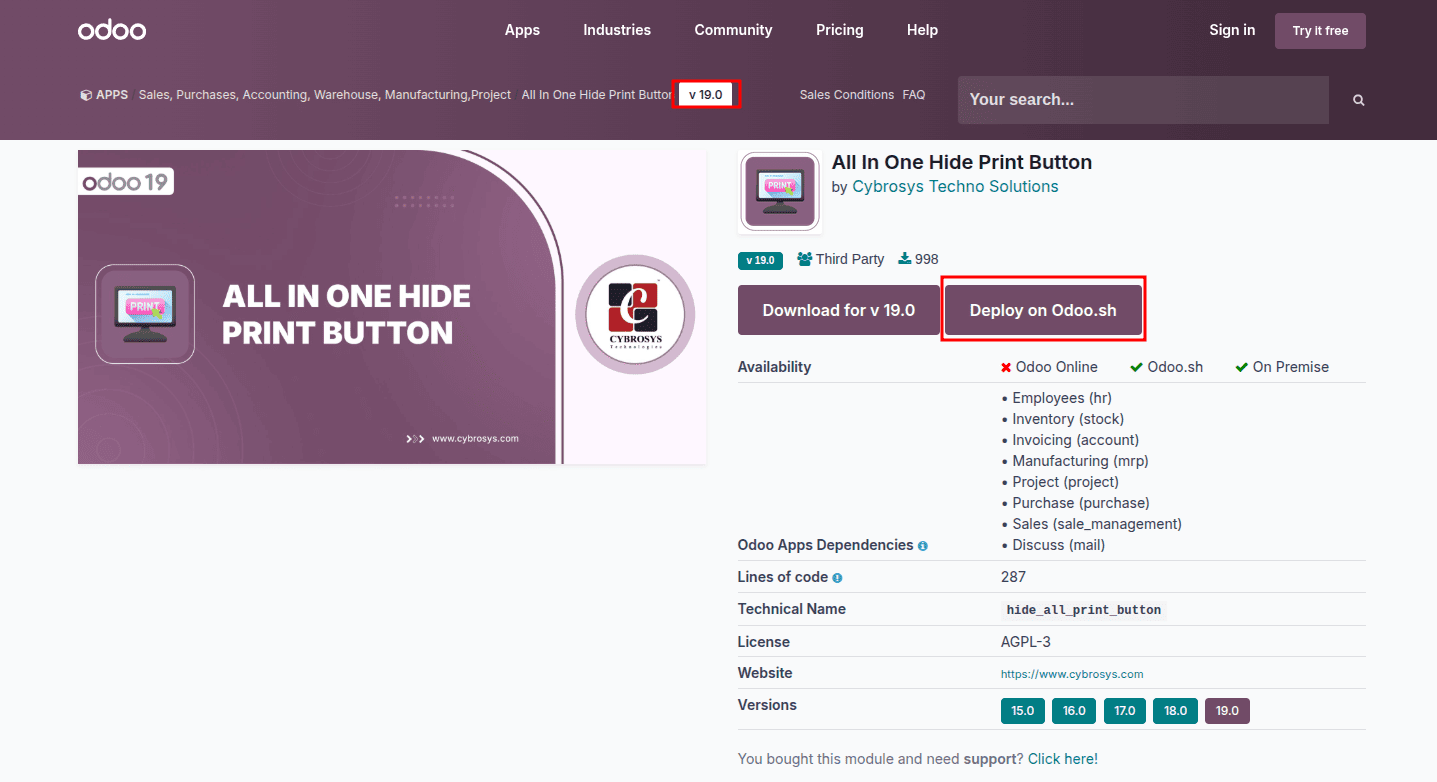Screen dimensions: 1437x782
Task: Open the Community menu
Action: [x=733, y=29]
